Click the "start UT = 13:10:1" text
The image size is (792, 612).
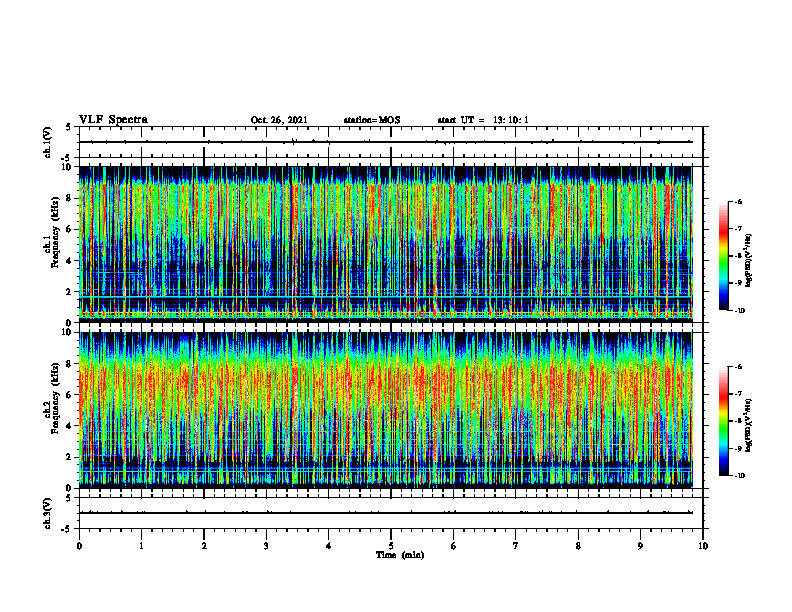coord(483,120)
